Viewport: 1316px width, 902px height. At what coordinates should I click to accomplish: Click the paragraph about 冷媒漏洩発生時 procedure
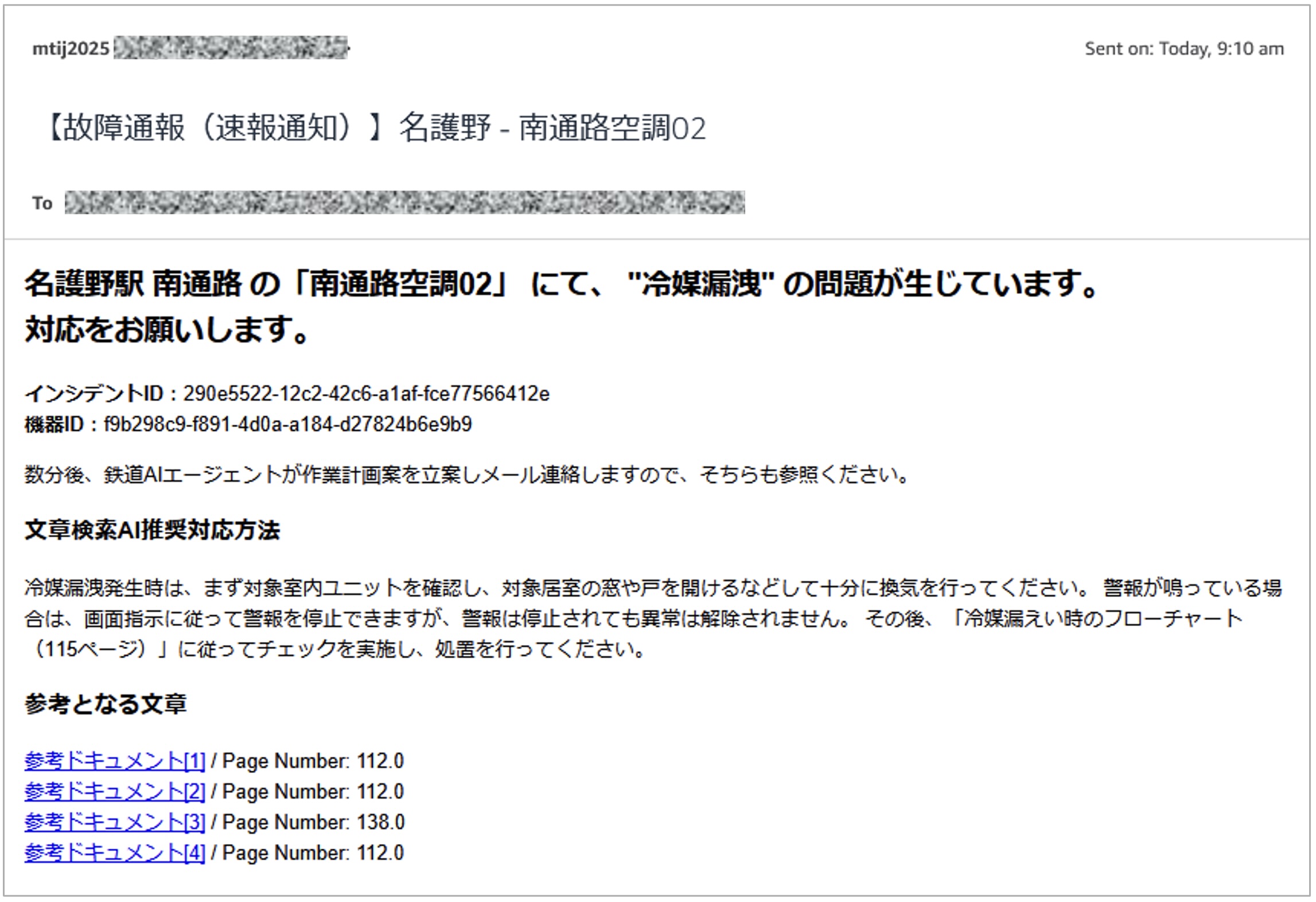pyautogui.click(x=652, y=619)
